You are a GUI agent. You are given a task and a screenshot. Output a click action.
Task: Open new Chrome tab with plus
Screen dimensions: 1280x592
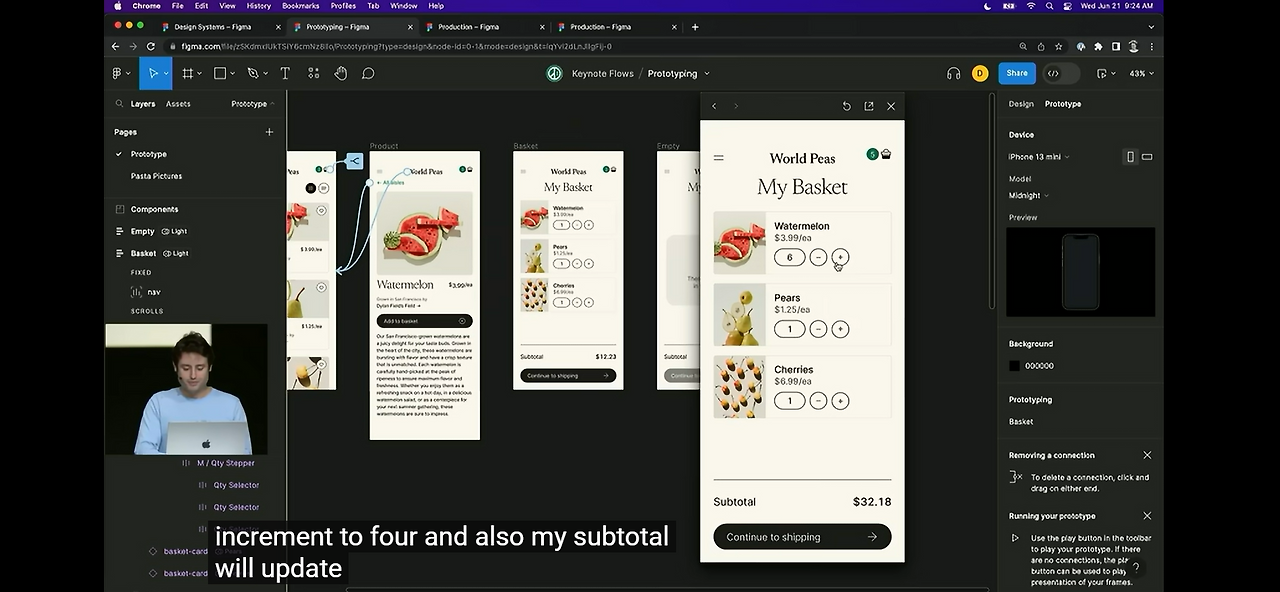[x=695, y=27]
